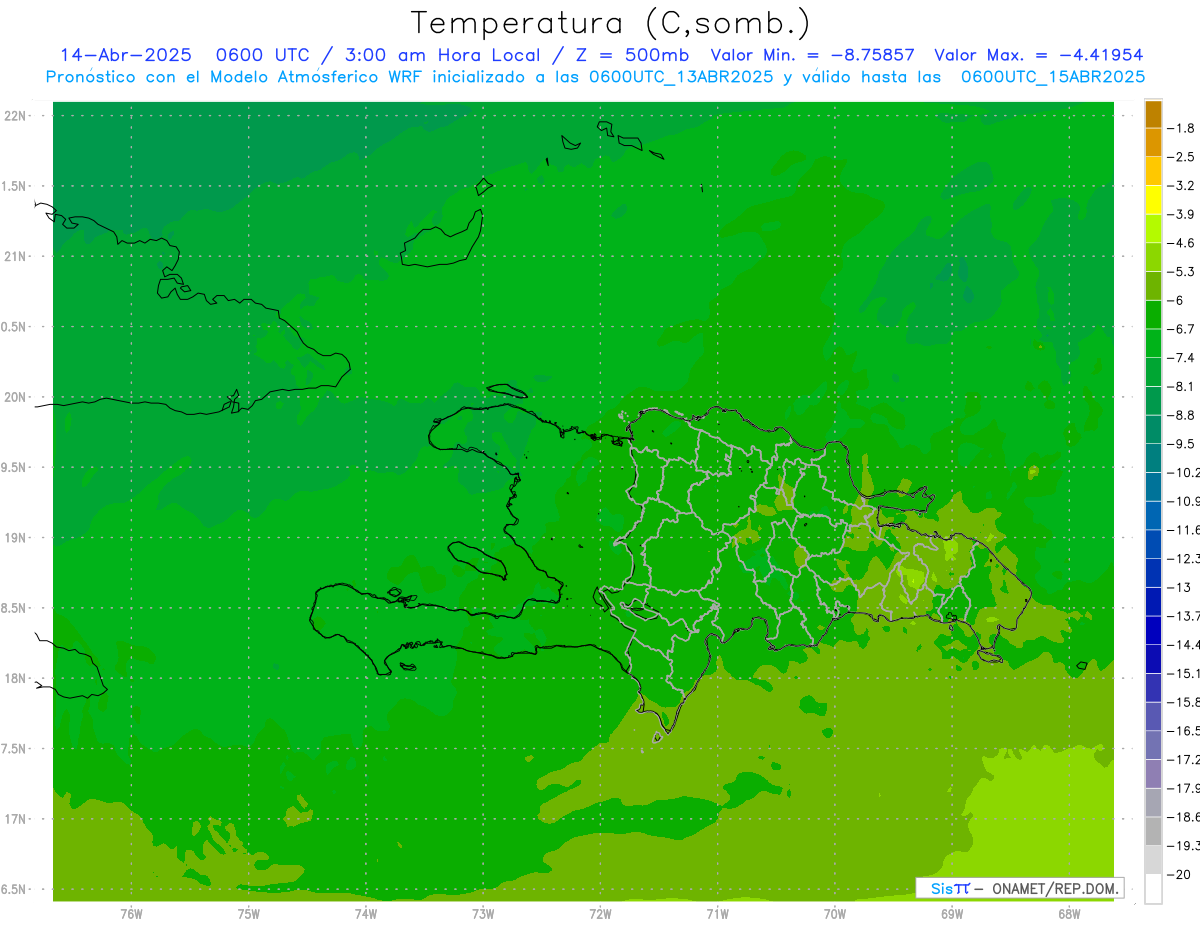Click the -1.8 legend value
Screen dimensions: 1200x927
(x=1183, y=128)
